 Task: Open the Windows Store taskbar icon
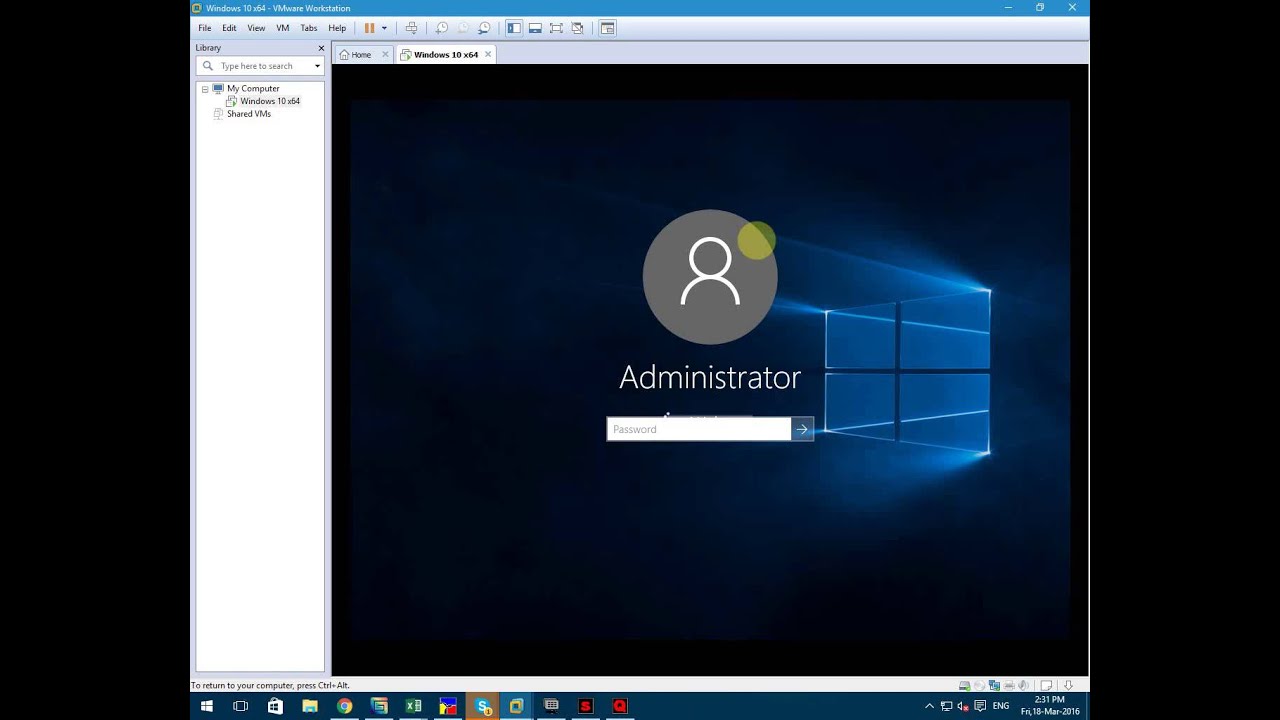click(275, 706)
